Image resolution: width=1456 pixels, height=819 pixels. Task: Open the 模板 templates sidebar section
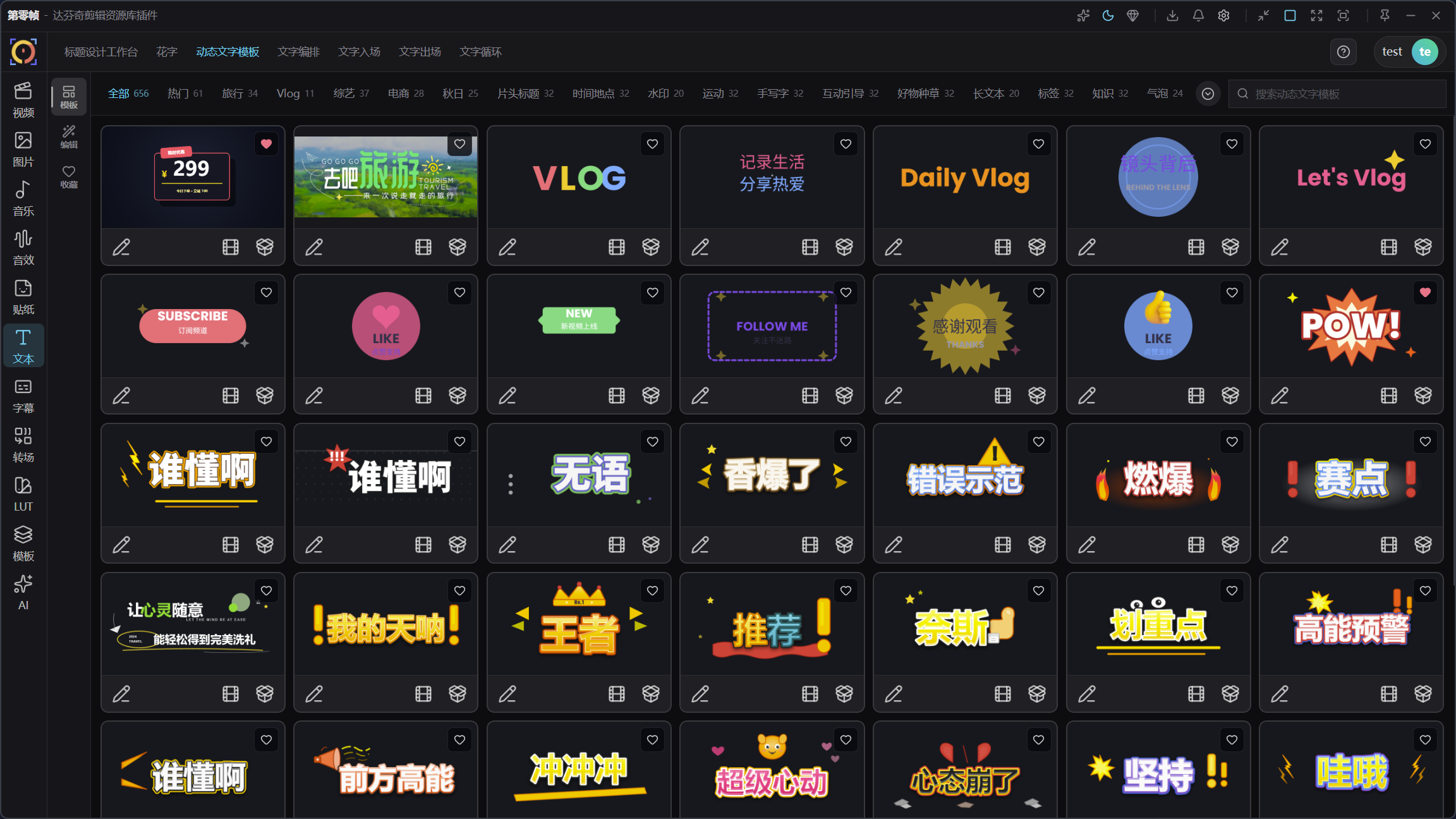[23, 543]
